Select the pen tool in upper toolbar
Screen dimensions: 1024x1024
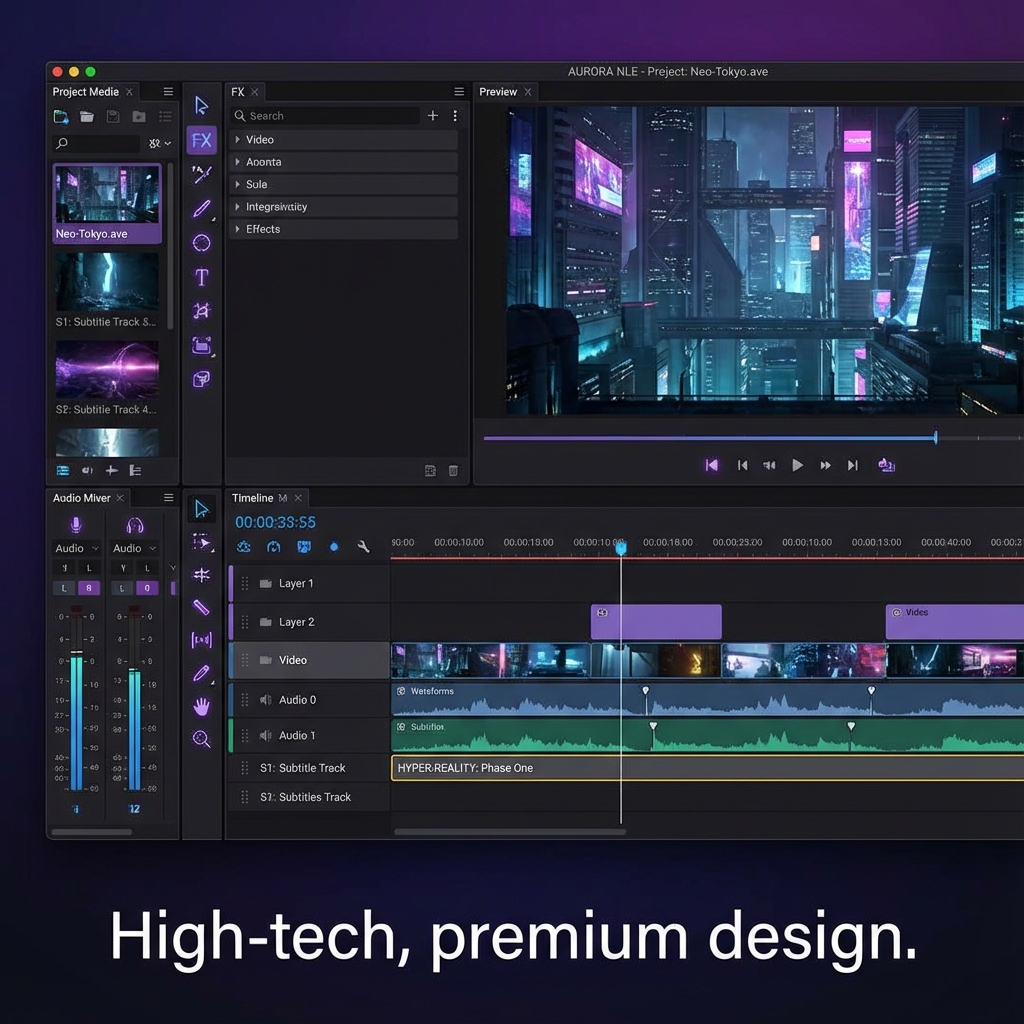[x=201, y=209]
